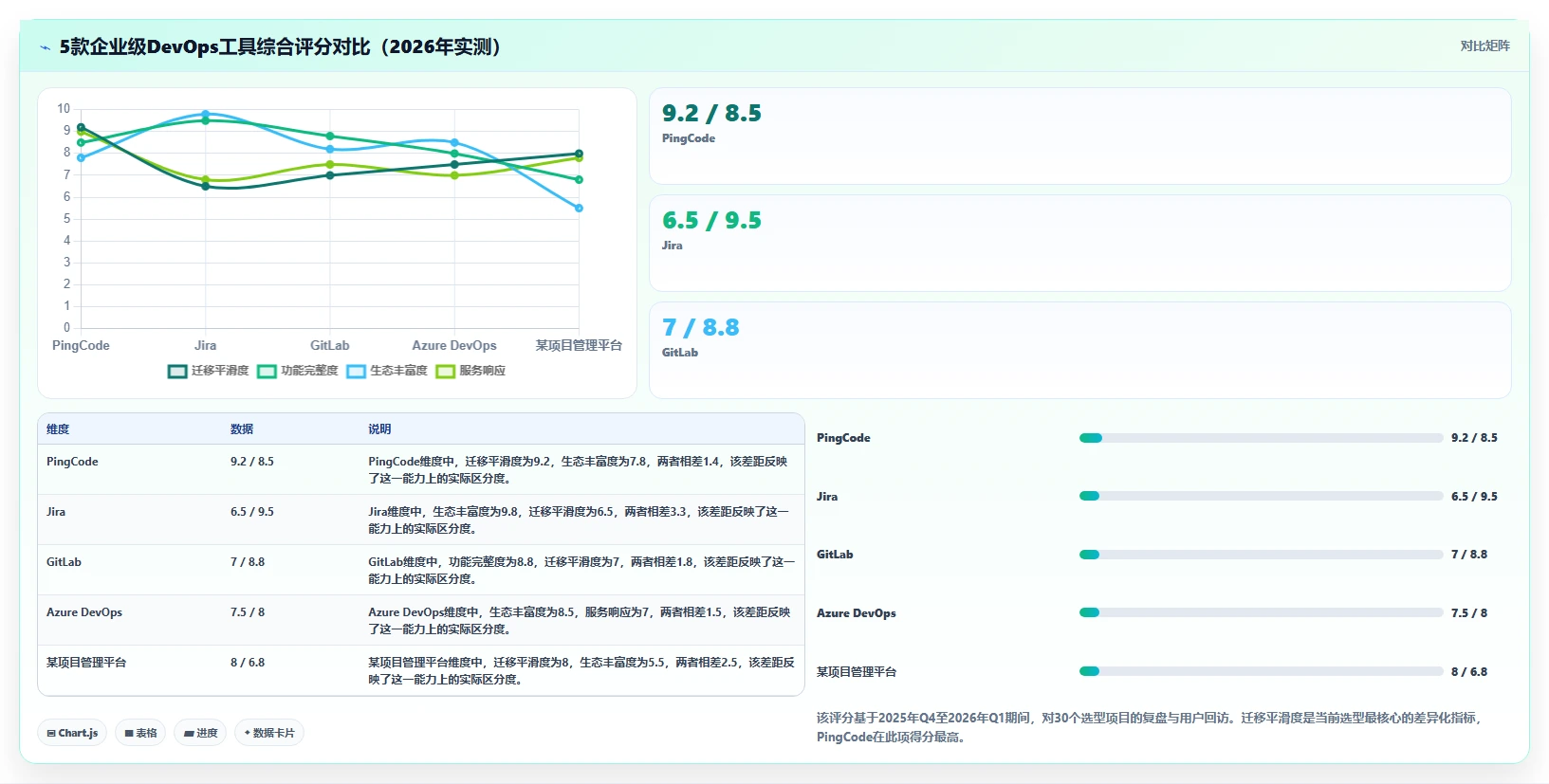Click the GitLab progress bar

(1261, 555)
